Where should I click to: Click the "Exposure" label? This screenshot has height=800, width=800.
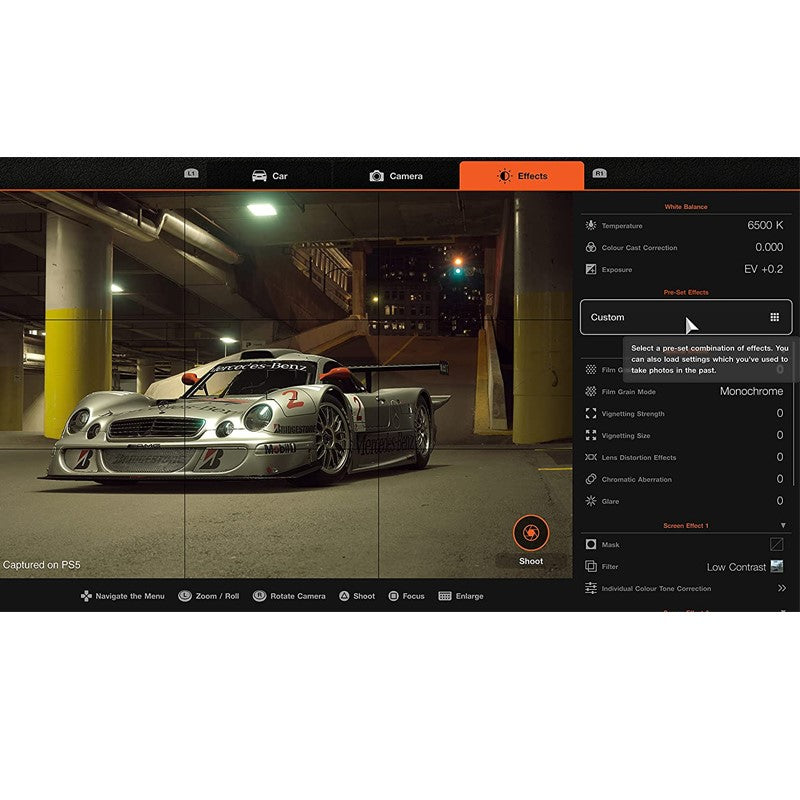click(x=617, y=269)
